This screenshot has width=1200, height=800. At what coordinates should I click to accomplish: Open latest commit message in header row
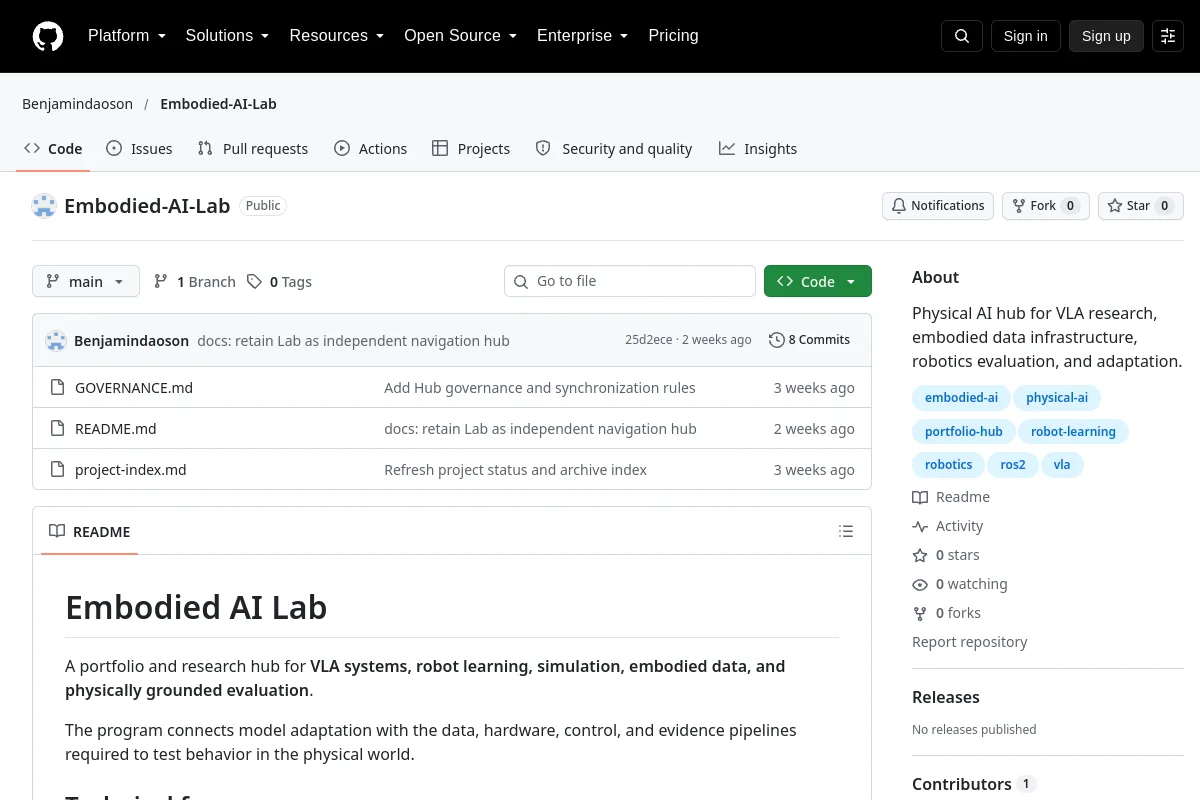(x=354, y=341)
